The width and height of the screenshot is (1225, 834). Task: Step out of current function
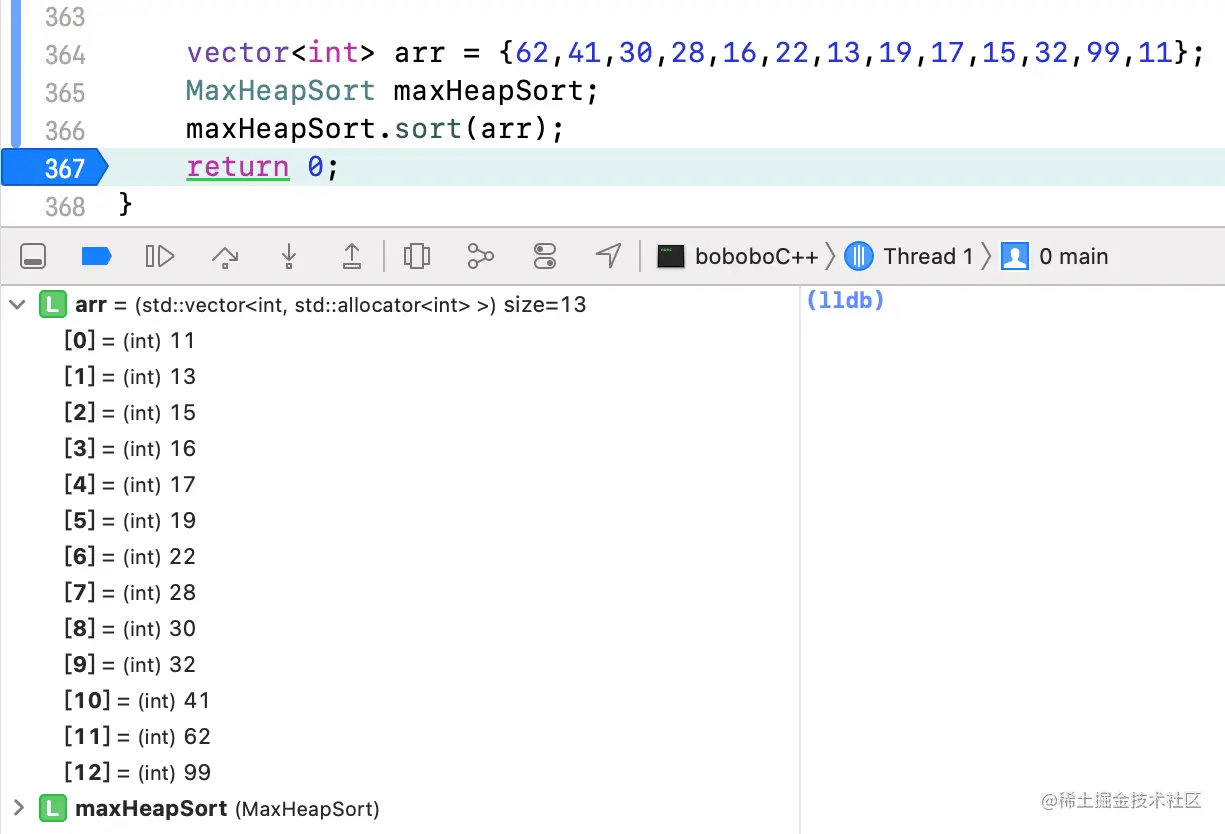[x=352, y=257]
